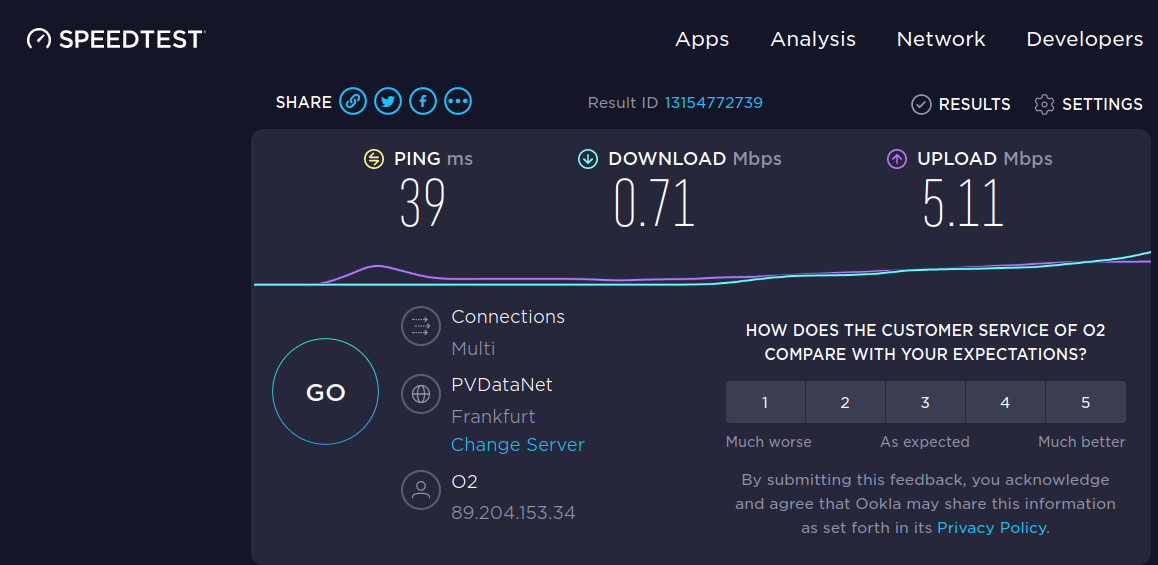The image size is (1158, 565).
Task: Share result on Twitter icon
Action: click(388, 102)
